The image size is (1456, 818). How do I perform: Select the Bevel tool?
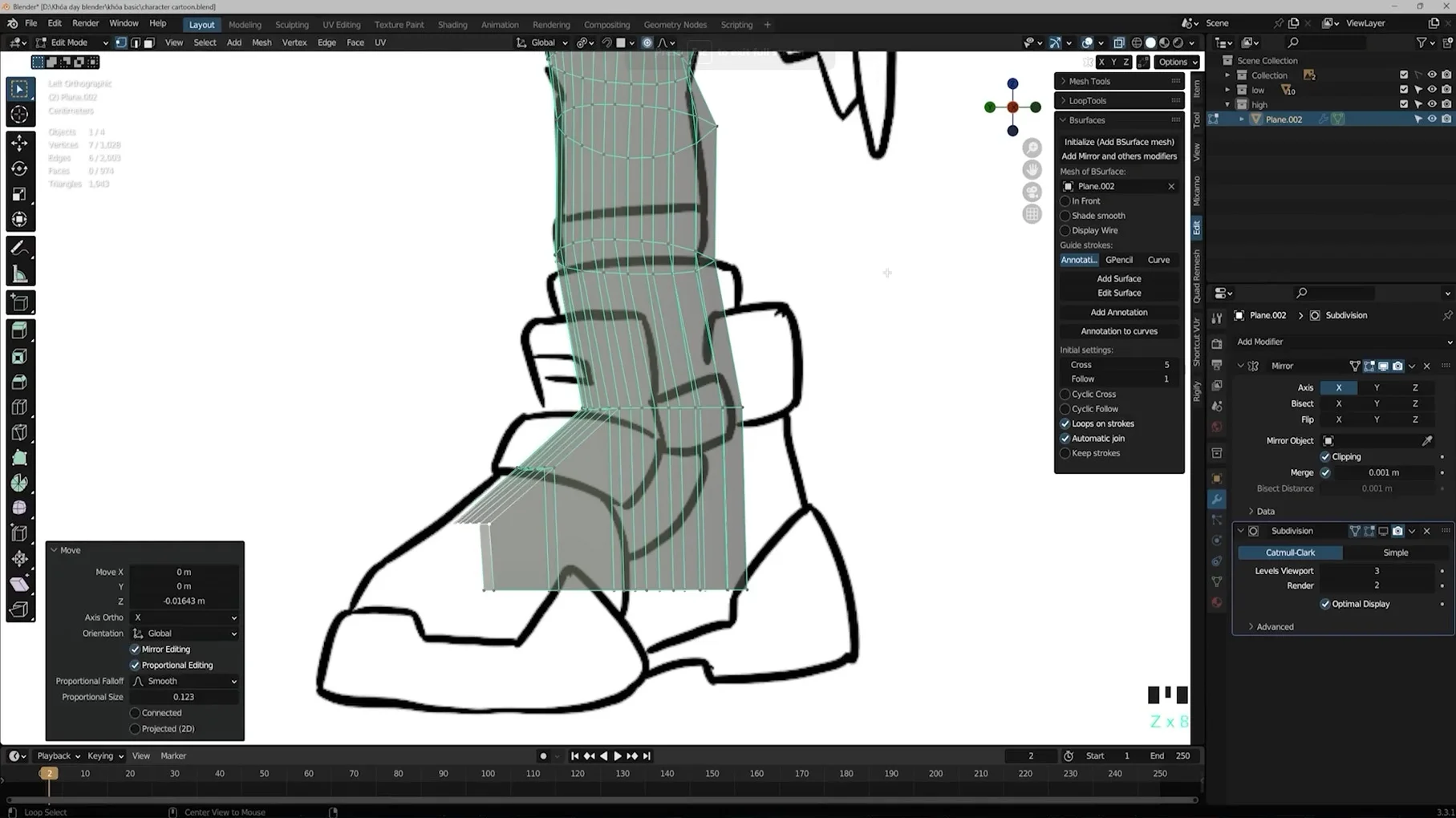[x=20, y=382]
